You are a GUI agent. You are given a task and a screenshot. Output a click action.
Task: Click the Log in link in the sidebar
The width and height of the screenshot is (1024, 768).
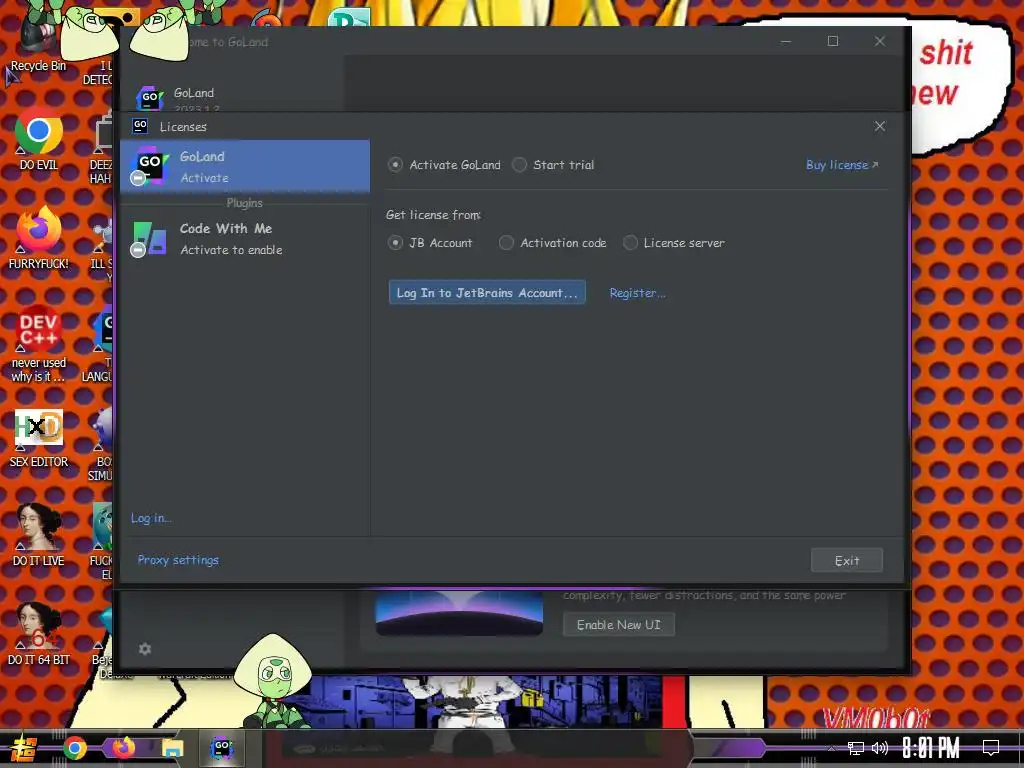pos(151,518)
